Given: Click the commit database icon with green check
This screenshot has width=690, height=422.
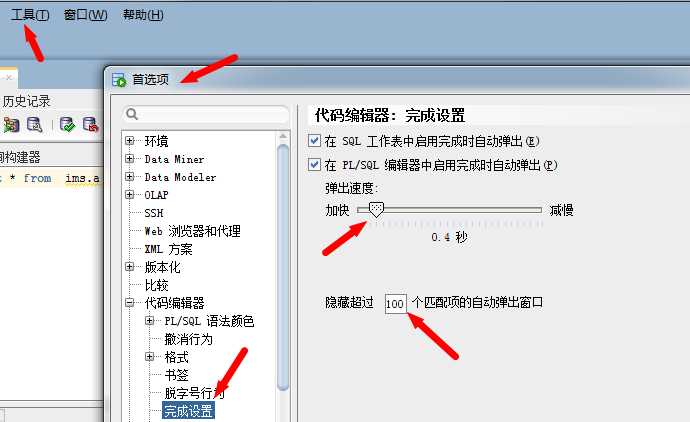Looking at the screenshot, I should (x=67, y=125).
